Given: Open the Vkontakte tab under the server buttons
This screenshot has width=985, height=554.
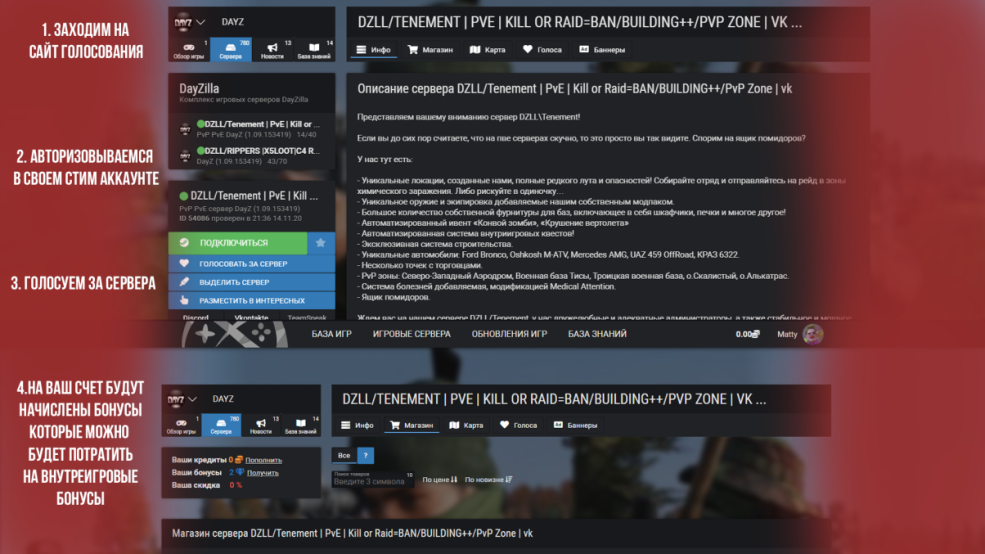Looking at the screenshot, I should (x=251, y=317).
